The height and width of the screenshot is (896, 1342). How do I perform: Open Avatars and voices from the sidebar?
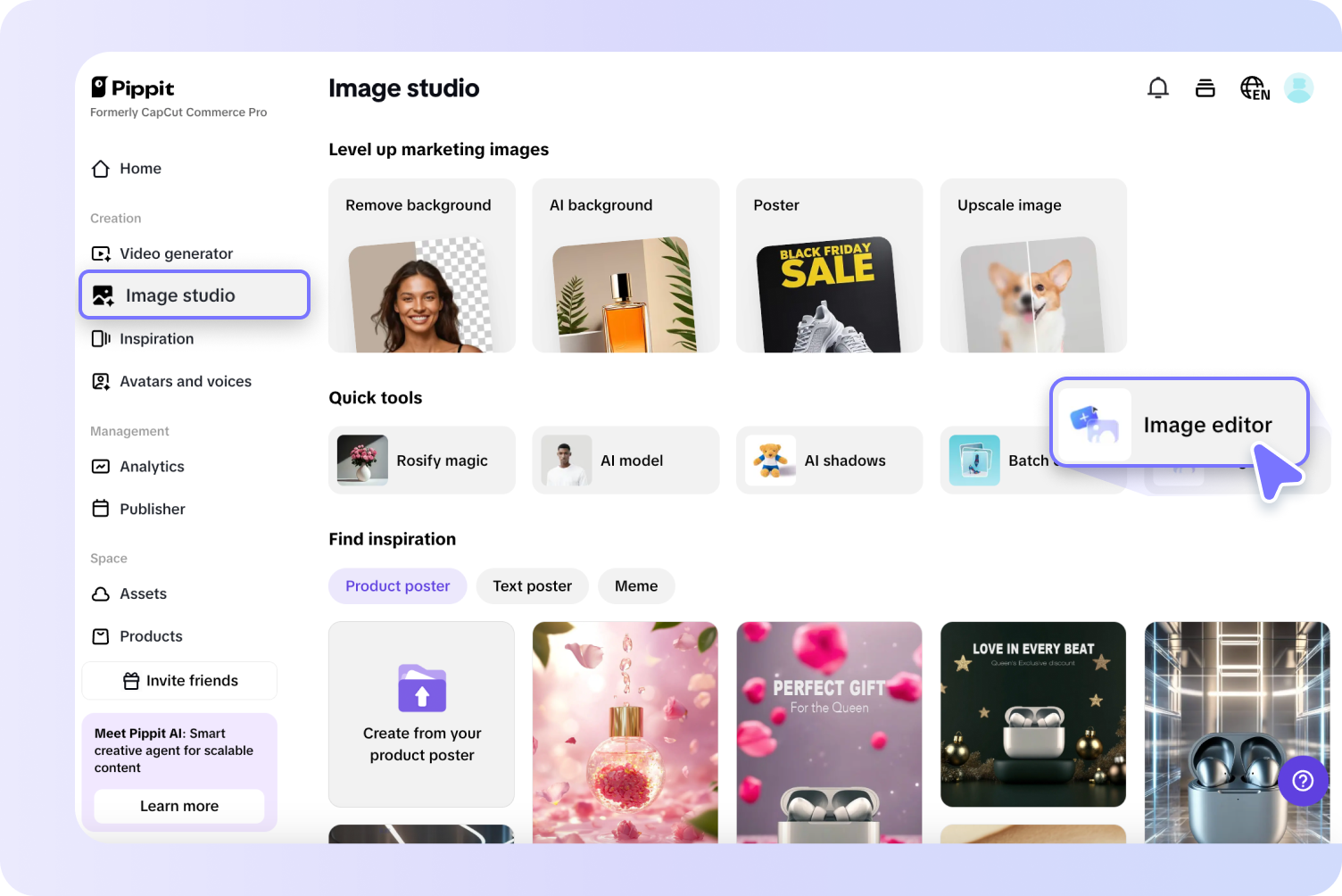(101, 381)
